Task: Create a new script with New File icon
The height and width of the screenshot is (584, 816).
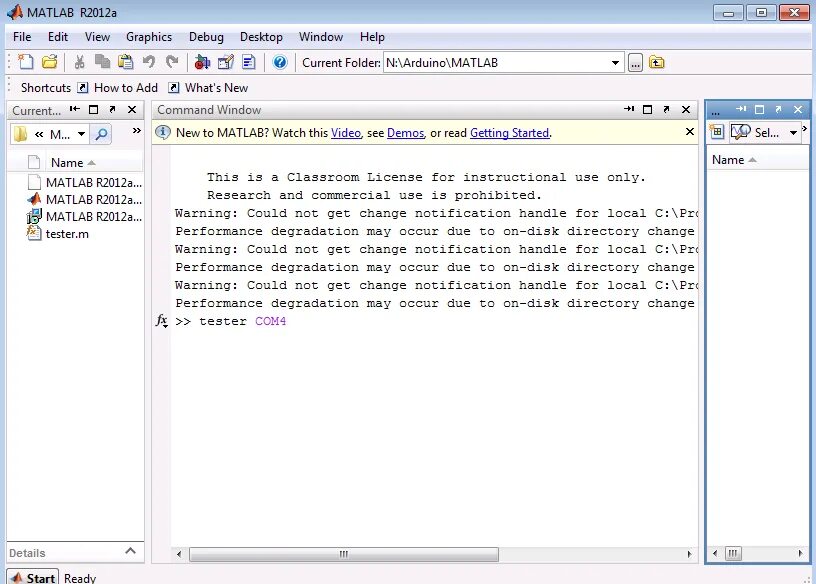Action: pyautogui.click(x=26, y=62)
